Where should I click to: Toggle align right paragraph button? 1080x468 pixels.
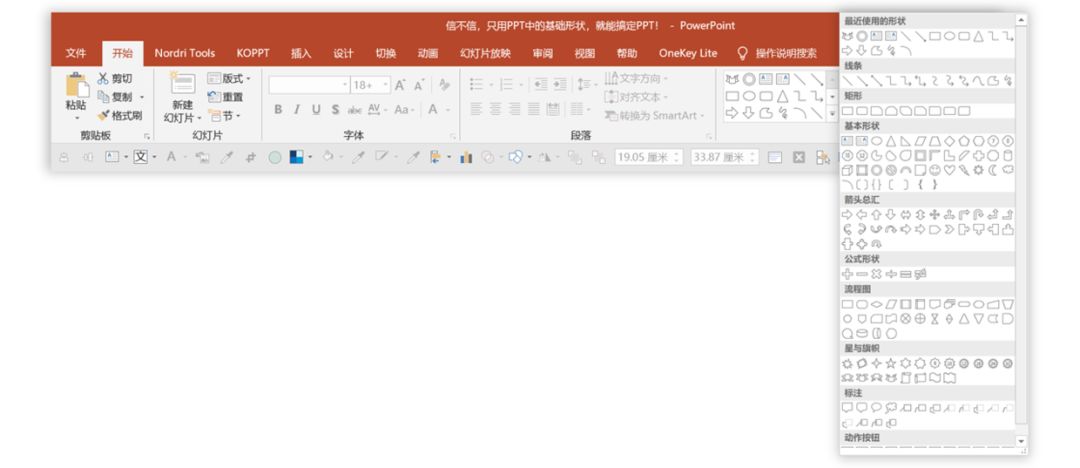(515, 109)
